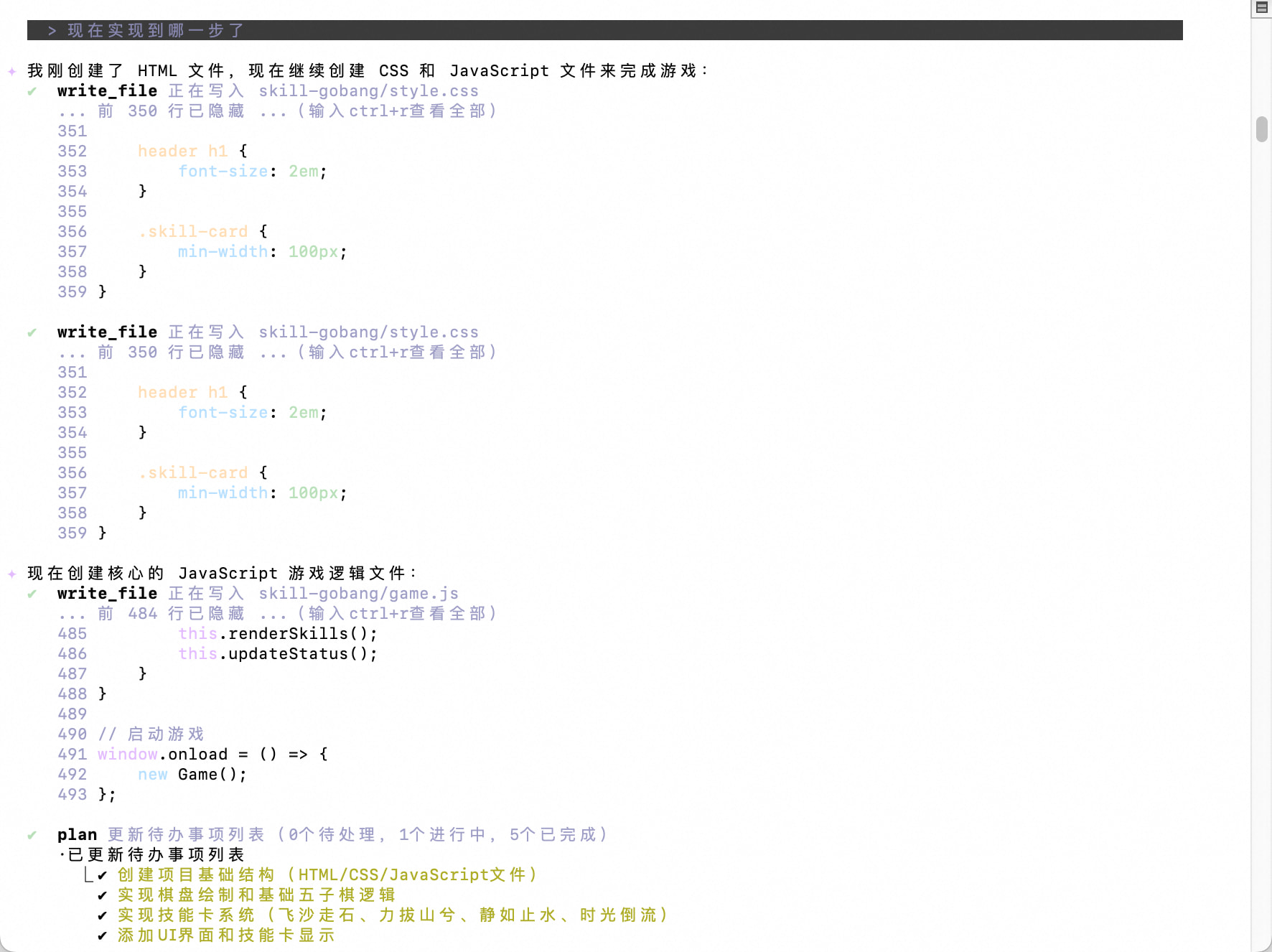Toggle the checkmark for 实现棋盘绘制 task
The height and width of the screenshot is (952, 1272).
click(102, 895)
